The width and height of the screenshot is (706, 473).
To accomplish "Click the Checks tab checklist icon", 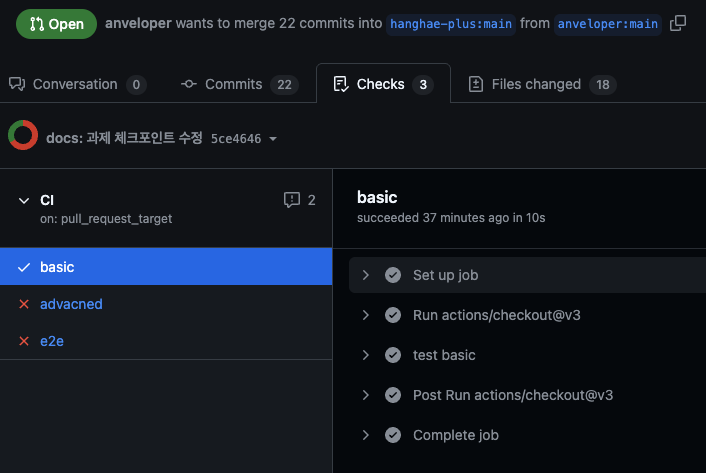I will pos(340,84).
